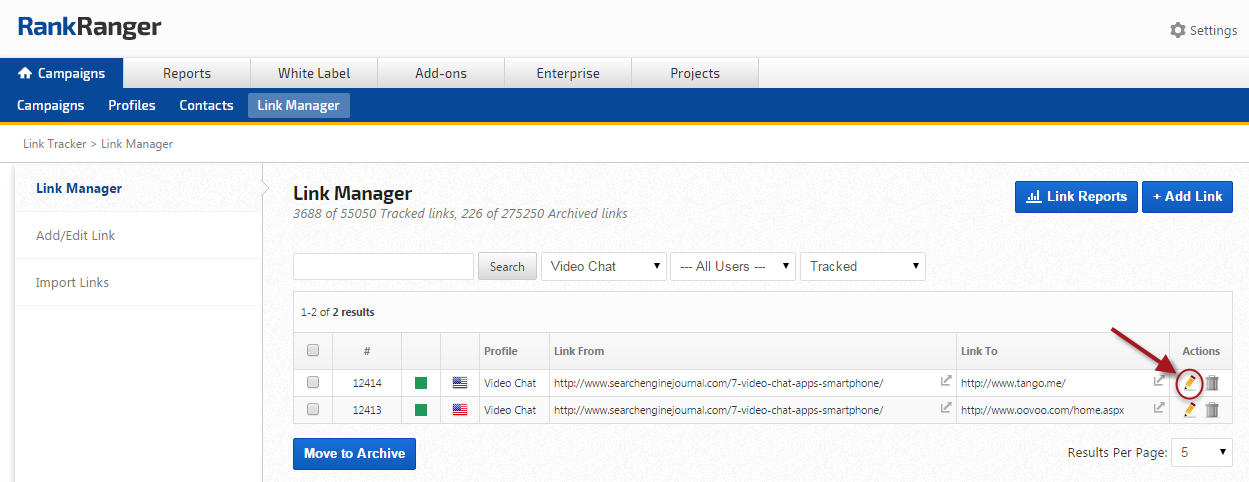Change Results Per Page dropdown
The height and width of the screenshot is (482, 1249).
tap(1203, 453)
